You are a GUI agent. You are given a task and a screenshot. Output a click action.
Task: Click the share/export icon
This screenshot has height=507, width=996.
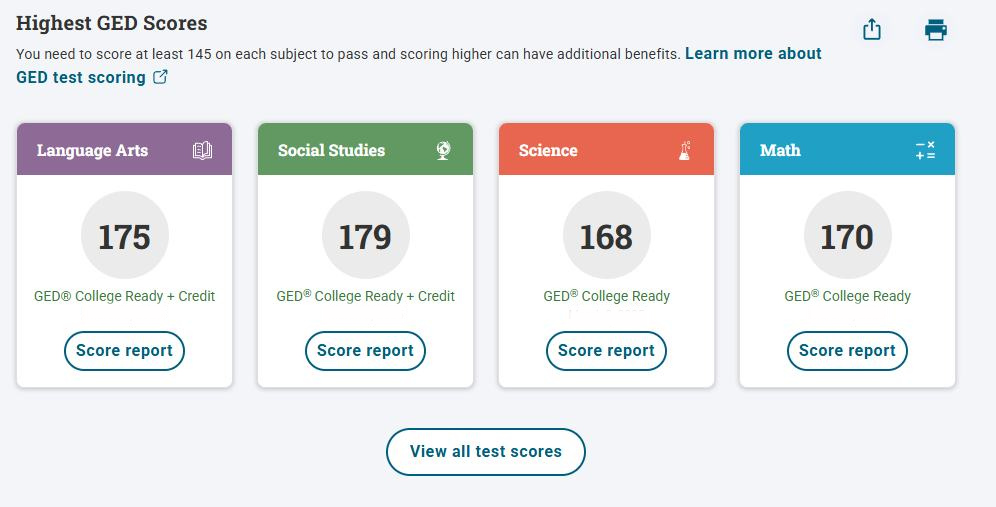click(x=872, y=30)
